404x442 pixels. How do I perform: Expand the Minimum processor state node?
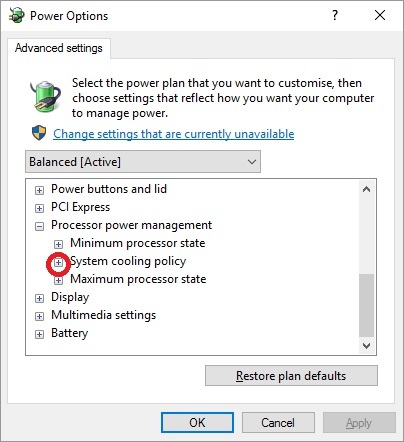coord(58,244)
